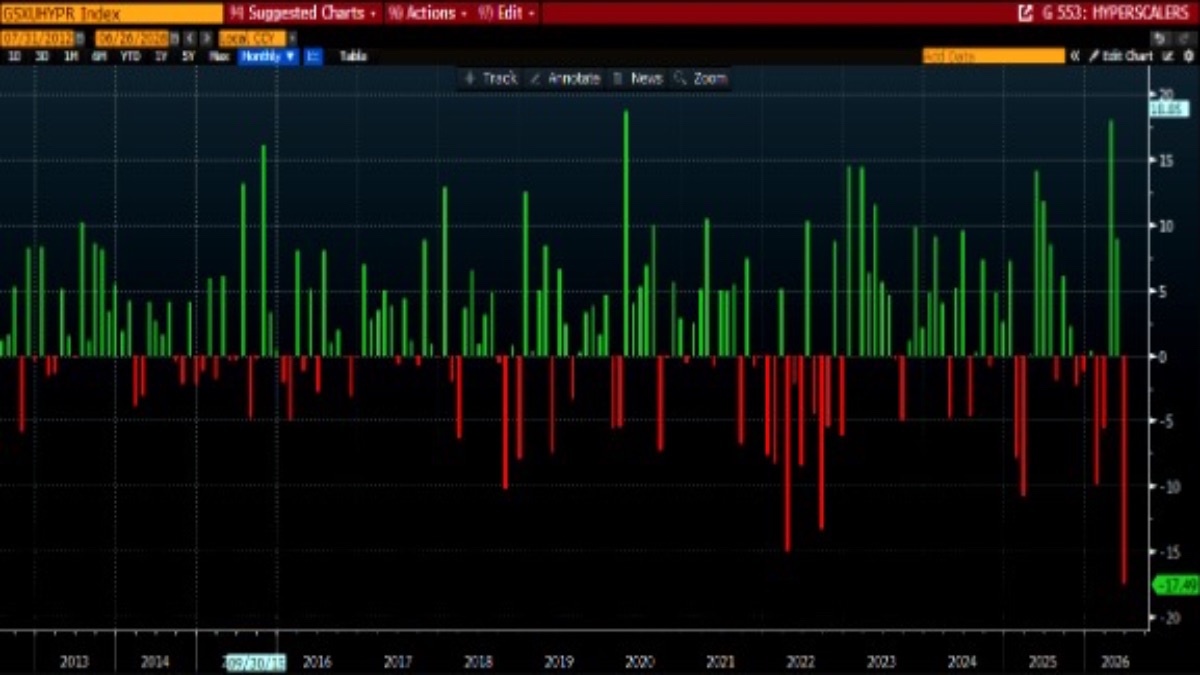Open the Monthly periodicity dropdown
Screen dimensions: 1200x675
pos(269,57)
